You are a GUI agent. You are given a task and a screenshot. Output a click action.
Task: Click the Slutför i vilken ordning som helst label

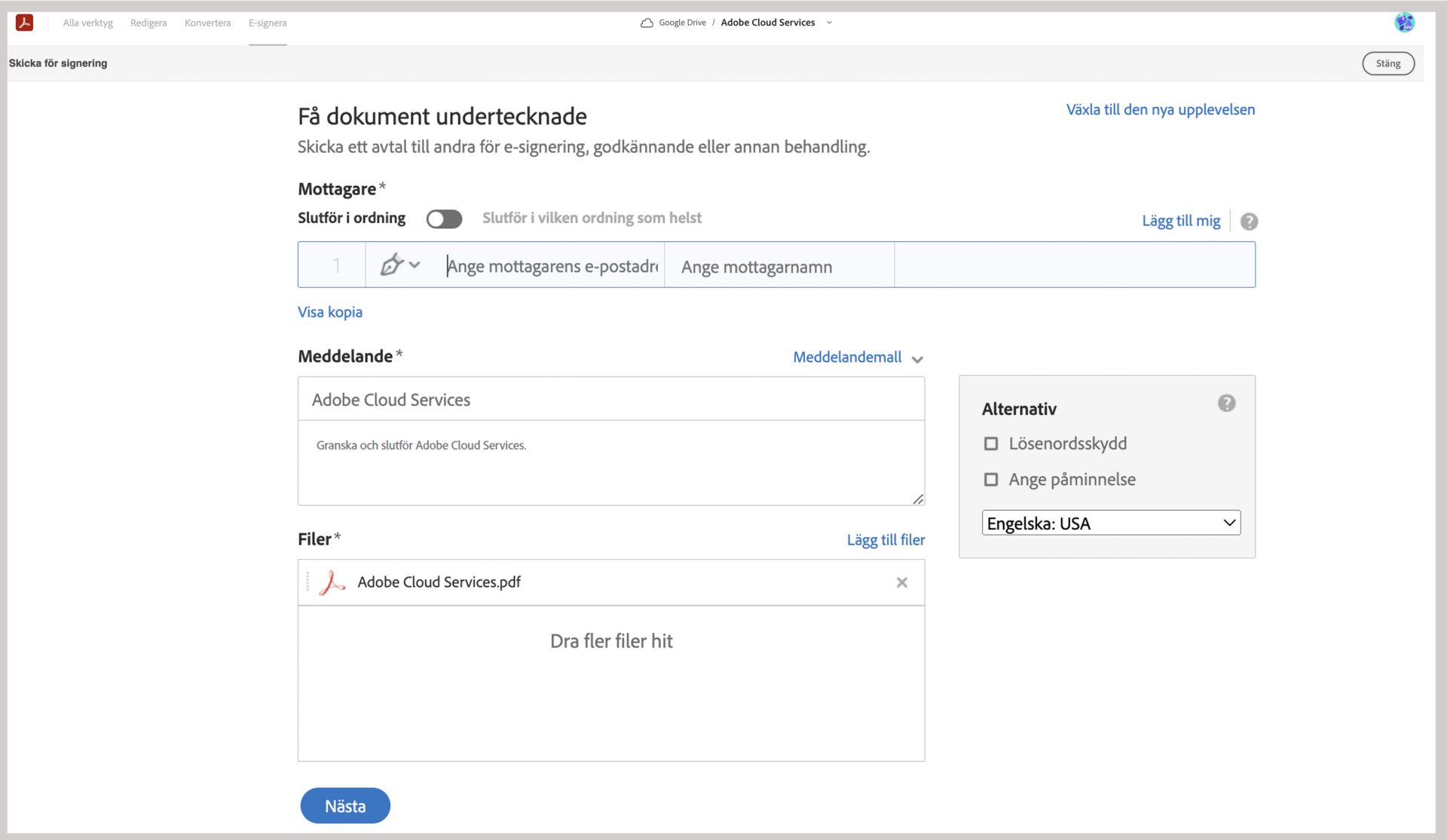592,218
